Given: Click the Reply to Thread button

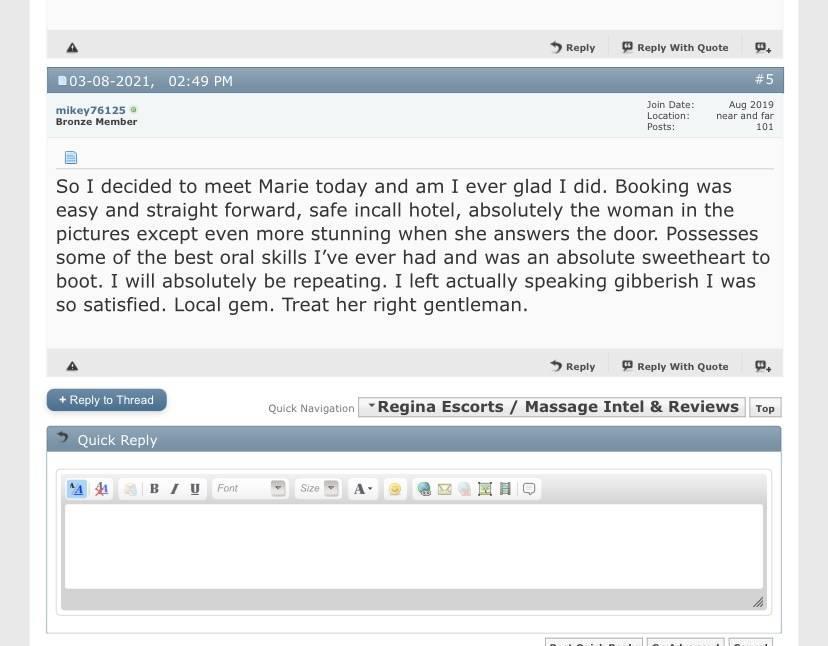Looking at the screenshot, I should click(x=106, y=400).
